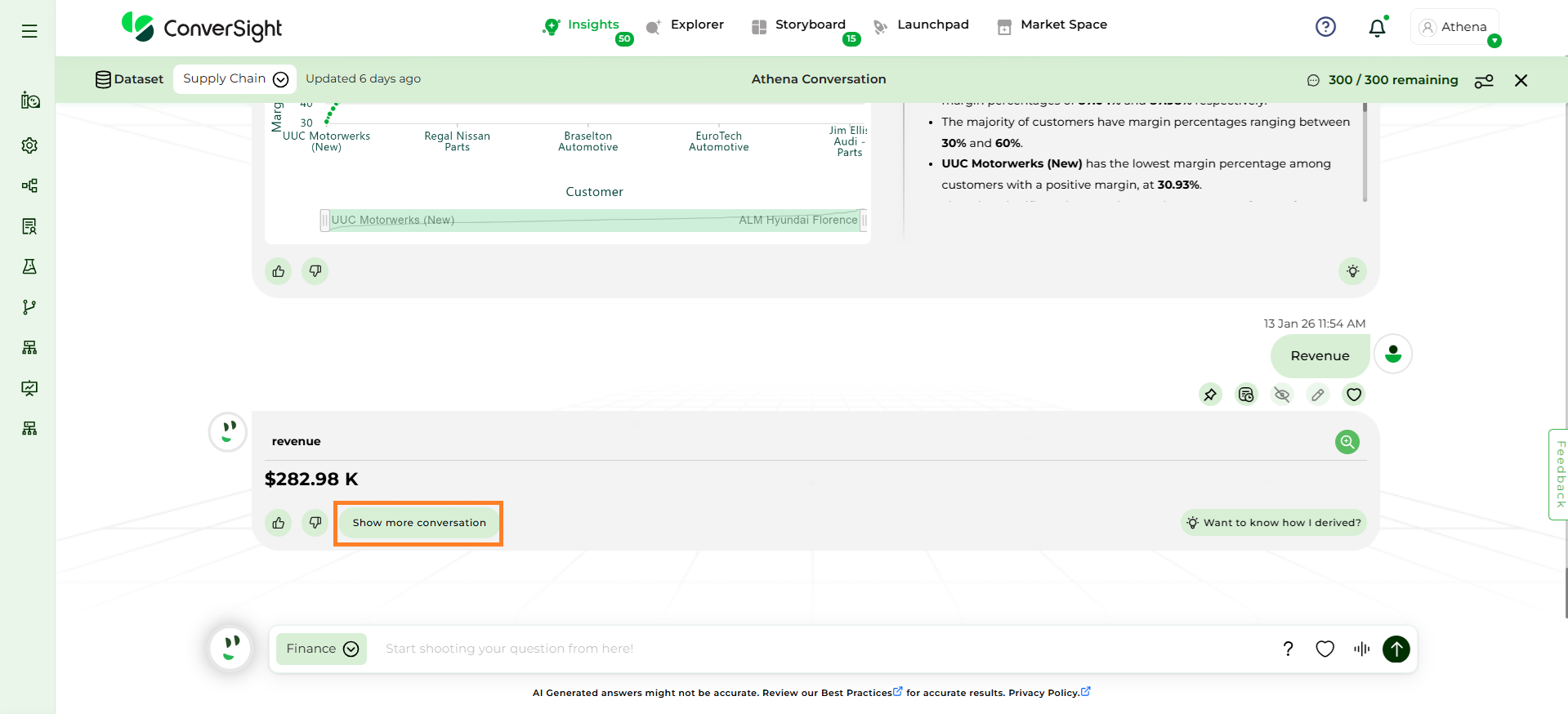Click the voice input waveform icon
The image size is (1568, 714).
click(1361, 649)
